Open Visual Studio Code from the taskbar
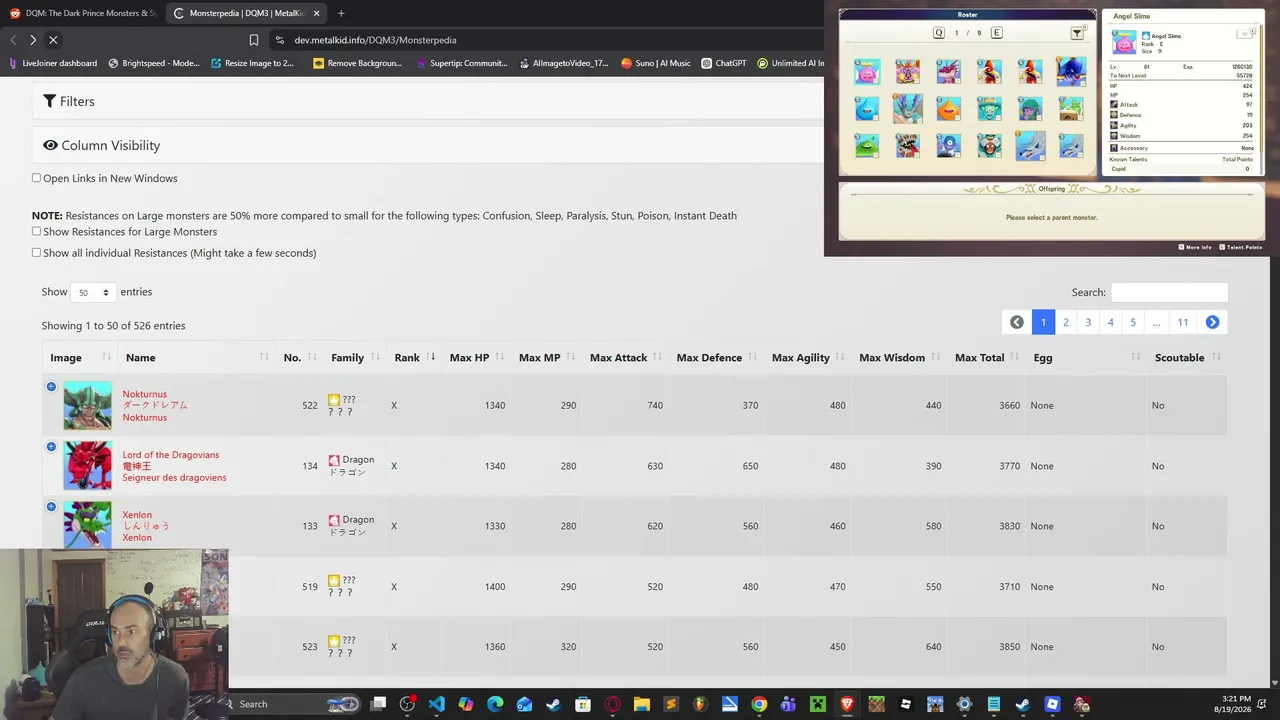Screen dimensions: 1280x720 point(436,704)
